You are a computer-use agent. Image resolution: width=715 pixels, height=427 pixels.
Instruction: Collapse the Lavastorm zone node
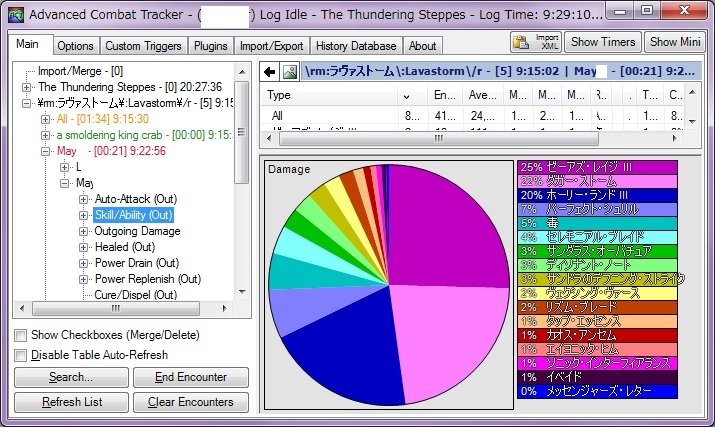pyautogui.click(x=26, y=103)
